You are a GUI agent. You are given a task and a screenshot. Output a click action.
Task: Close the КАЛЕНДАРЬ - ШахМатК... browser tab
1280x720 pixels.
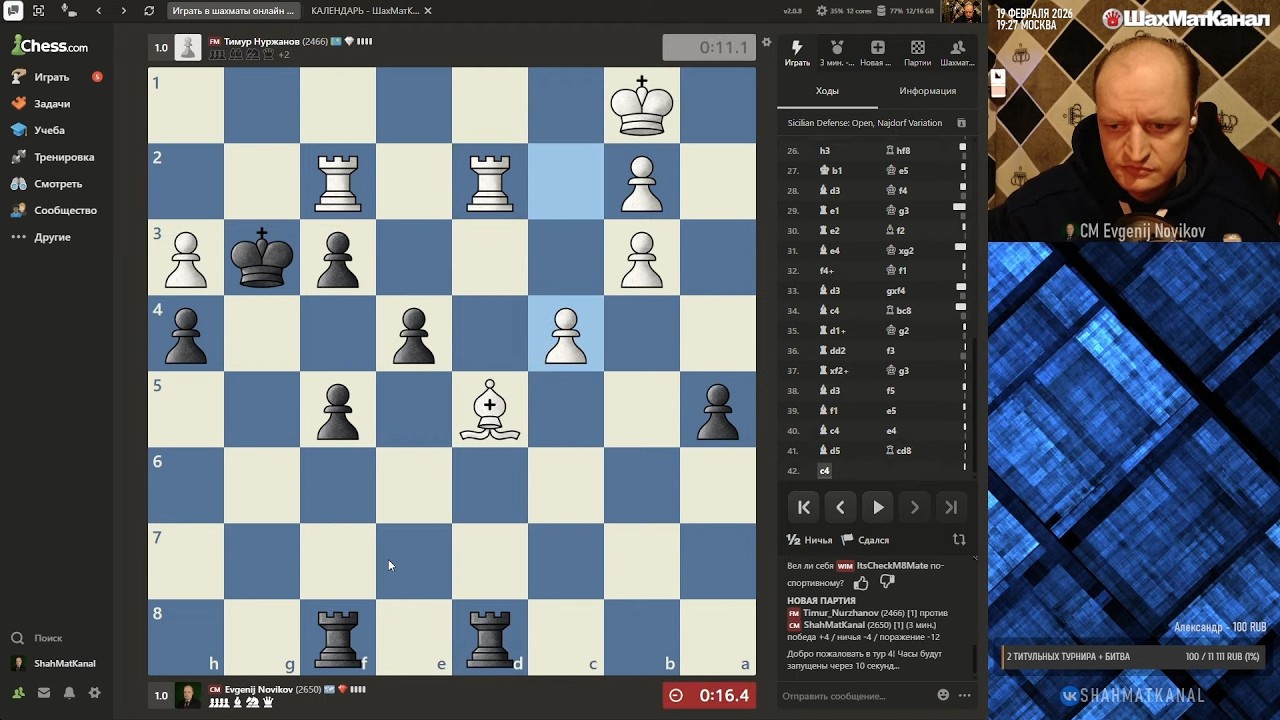[x=428, y=11]
